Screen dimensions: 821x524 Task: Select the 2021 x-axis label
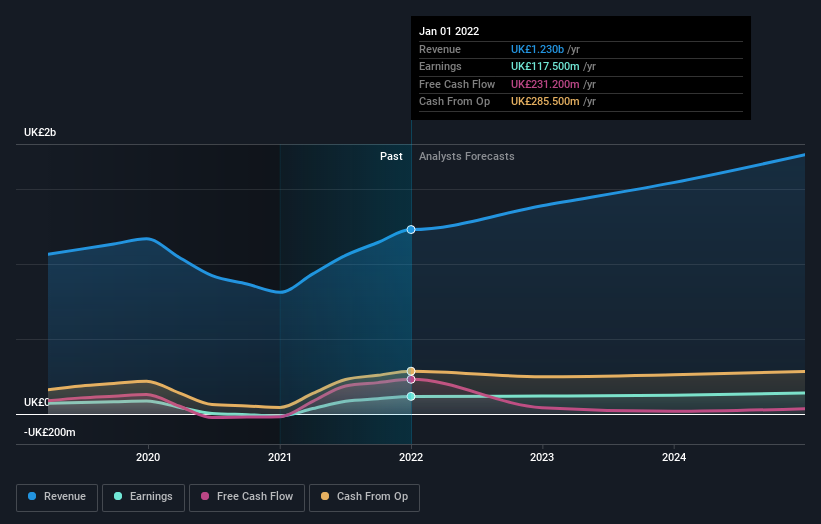point(280,457)
